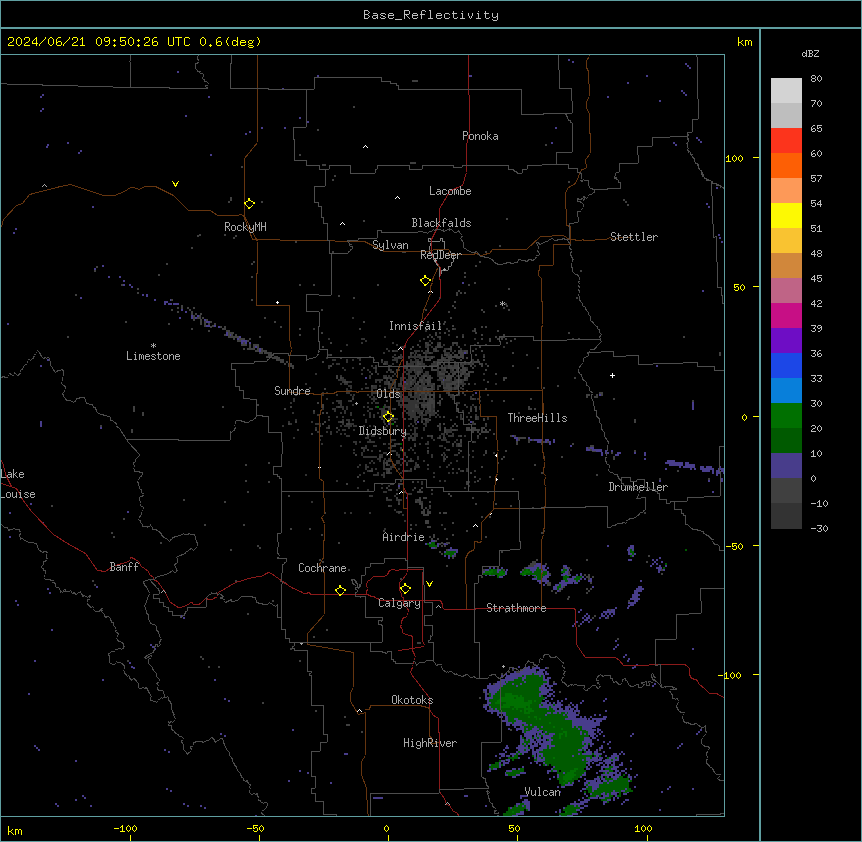Click the 50 tick on the bottom axis
The image size is (862, 842).
click(514, 828)
